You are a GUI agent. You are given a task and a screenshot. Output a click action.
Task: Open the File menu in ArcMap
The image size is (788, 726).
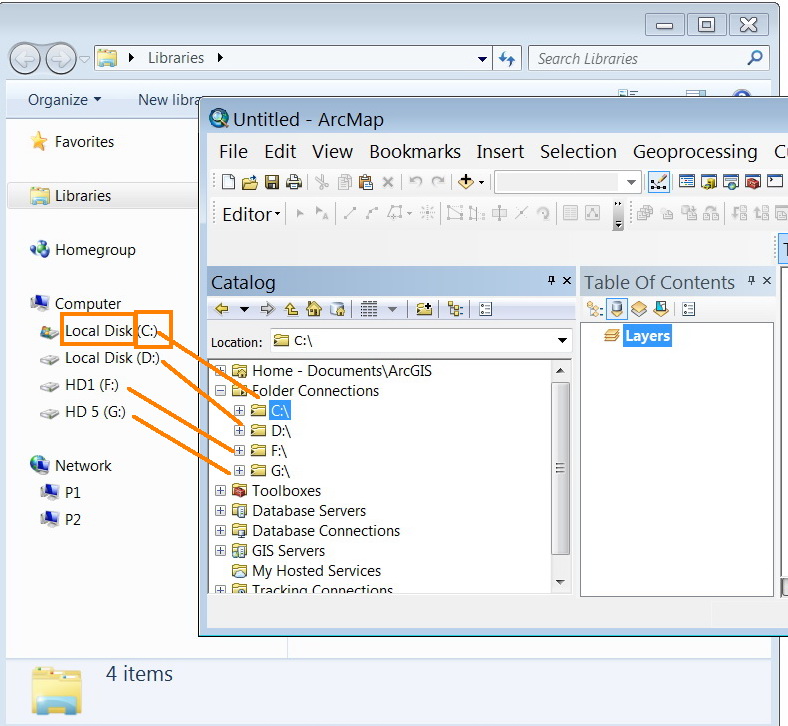233,152
